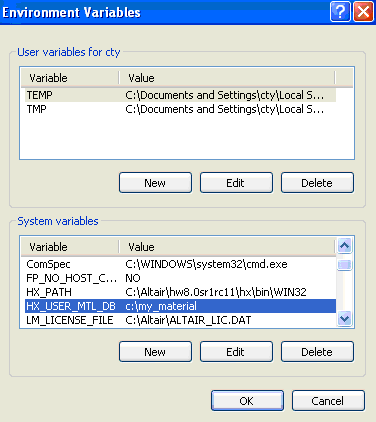
Task: Click scroll up arrow in System variables
Action: coord(344,246)
